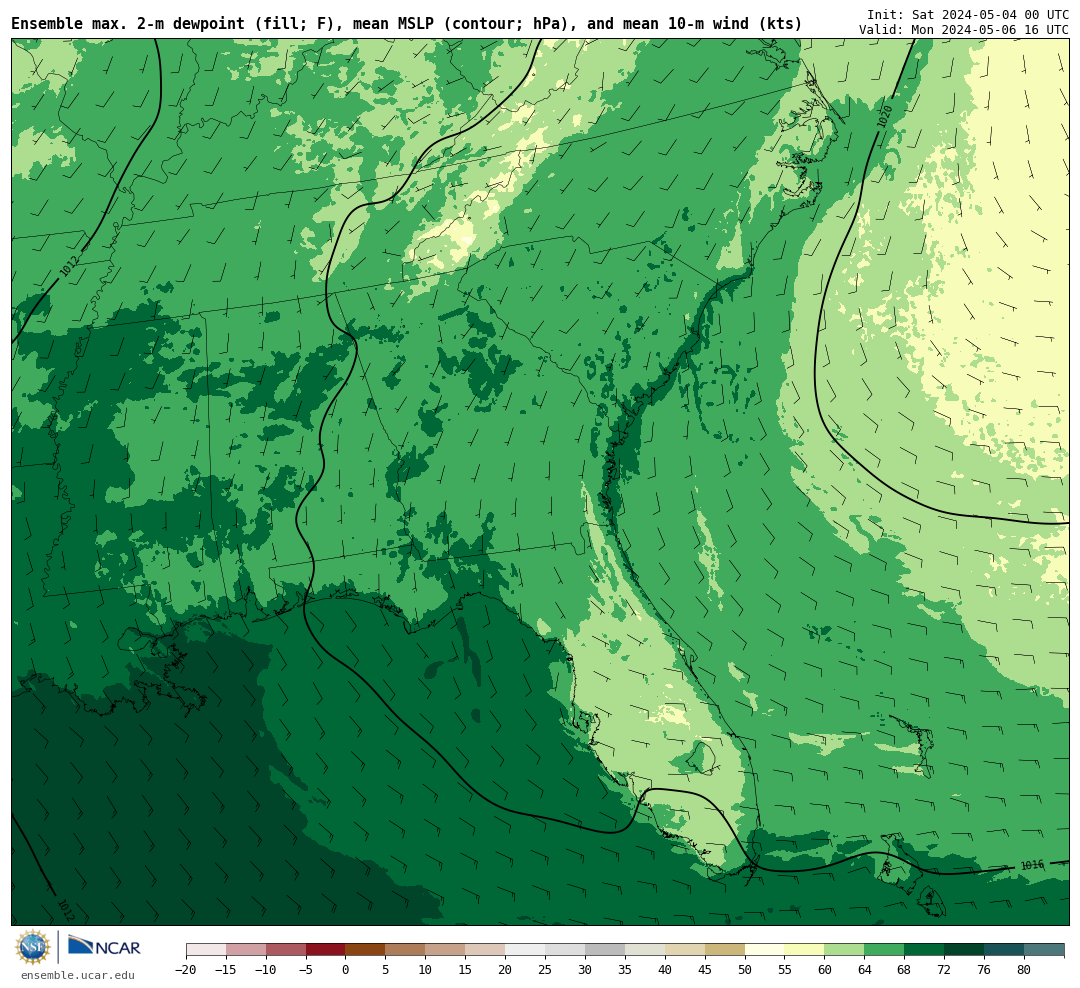Click the 'Init: Sat 2024-05-04 00 UTC' text
Image resolution: width=1080 pixels, height=988 pixels.
(x=967, y=14)
